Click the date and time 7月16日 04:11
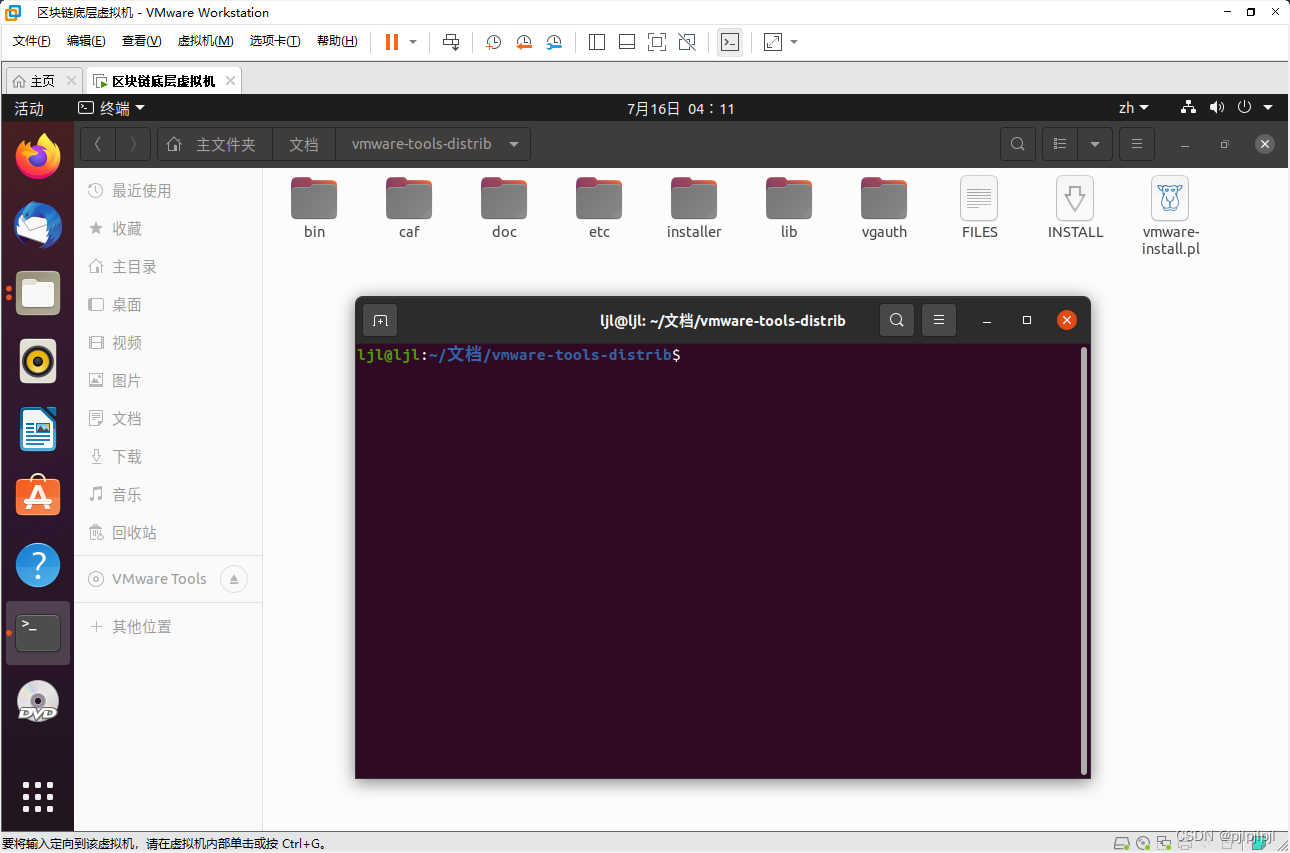 [x=681, y=108]
